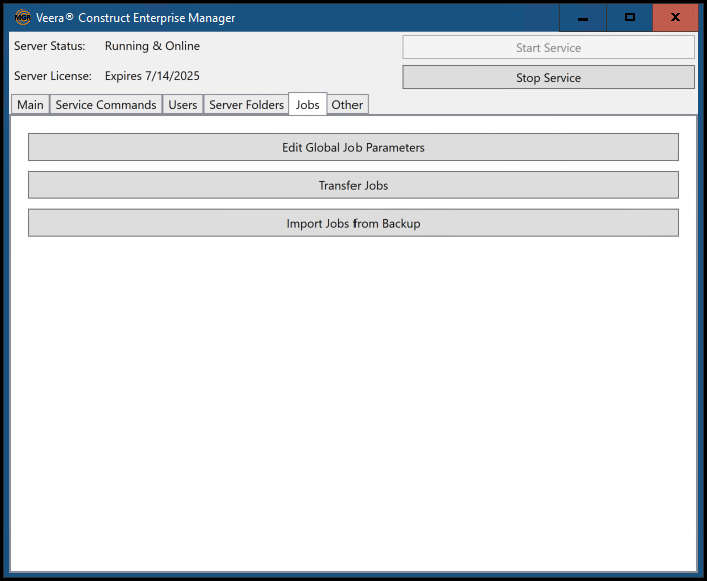Click the 'Expires 7/14/2025' license text
707x581 pixels.
(x=152, y=76)
